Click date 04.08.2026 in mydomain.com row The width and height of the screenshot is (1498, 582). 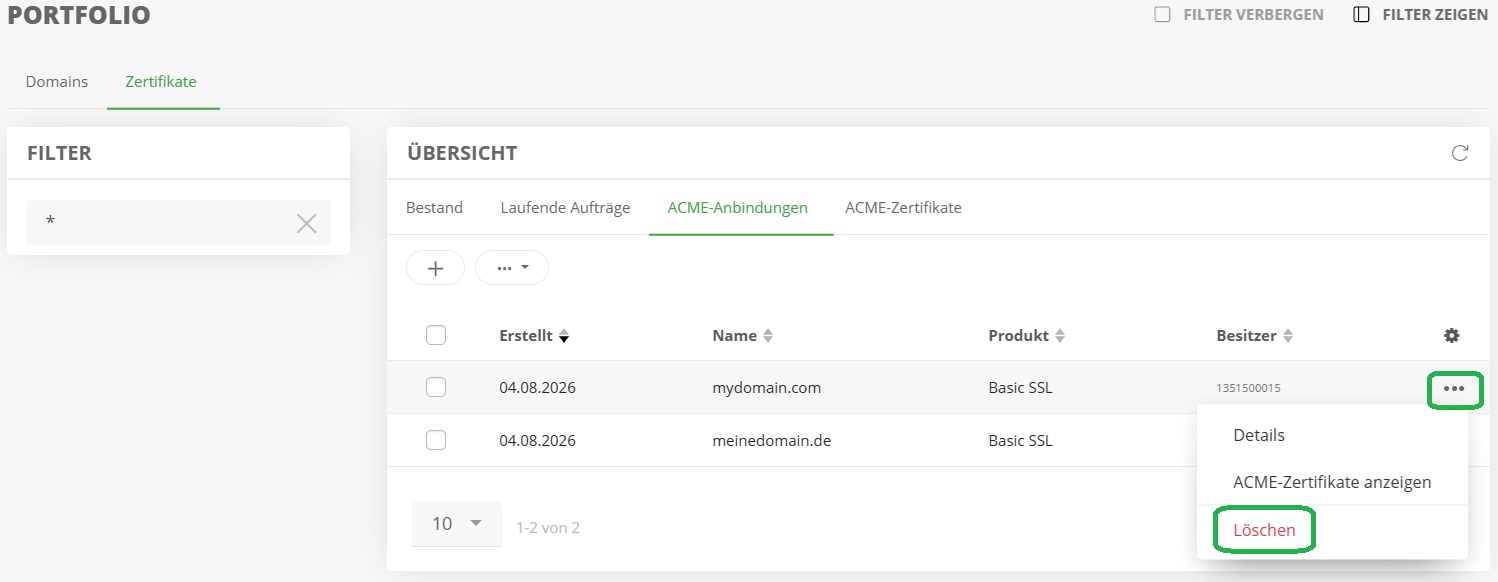pyautogui.click(x=538, y=388)
